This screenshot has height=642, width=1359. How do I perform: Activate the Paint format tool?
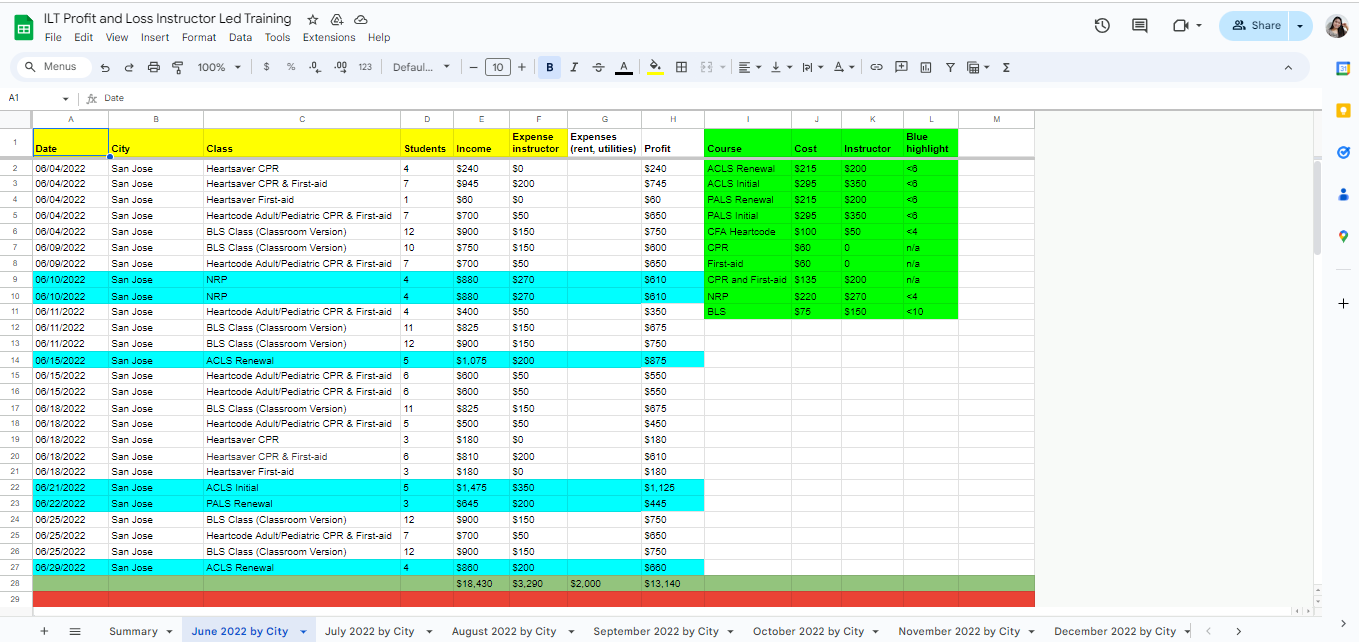pyautogui.click(x=178, y=67)
